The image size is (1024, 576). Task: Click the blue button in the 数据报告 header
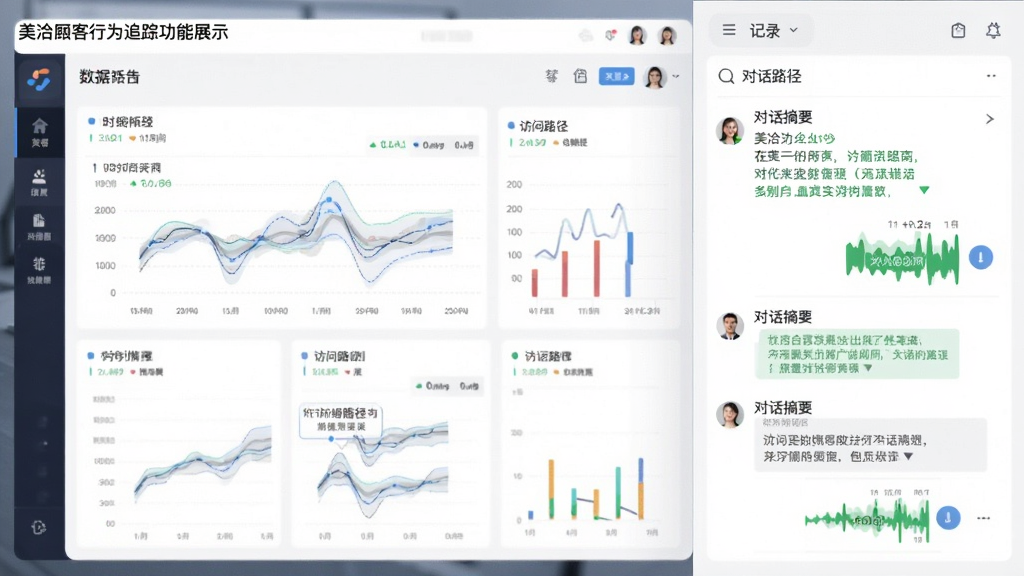[616, 76]
